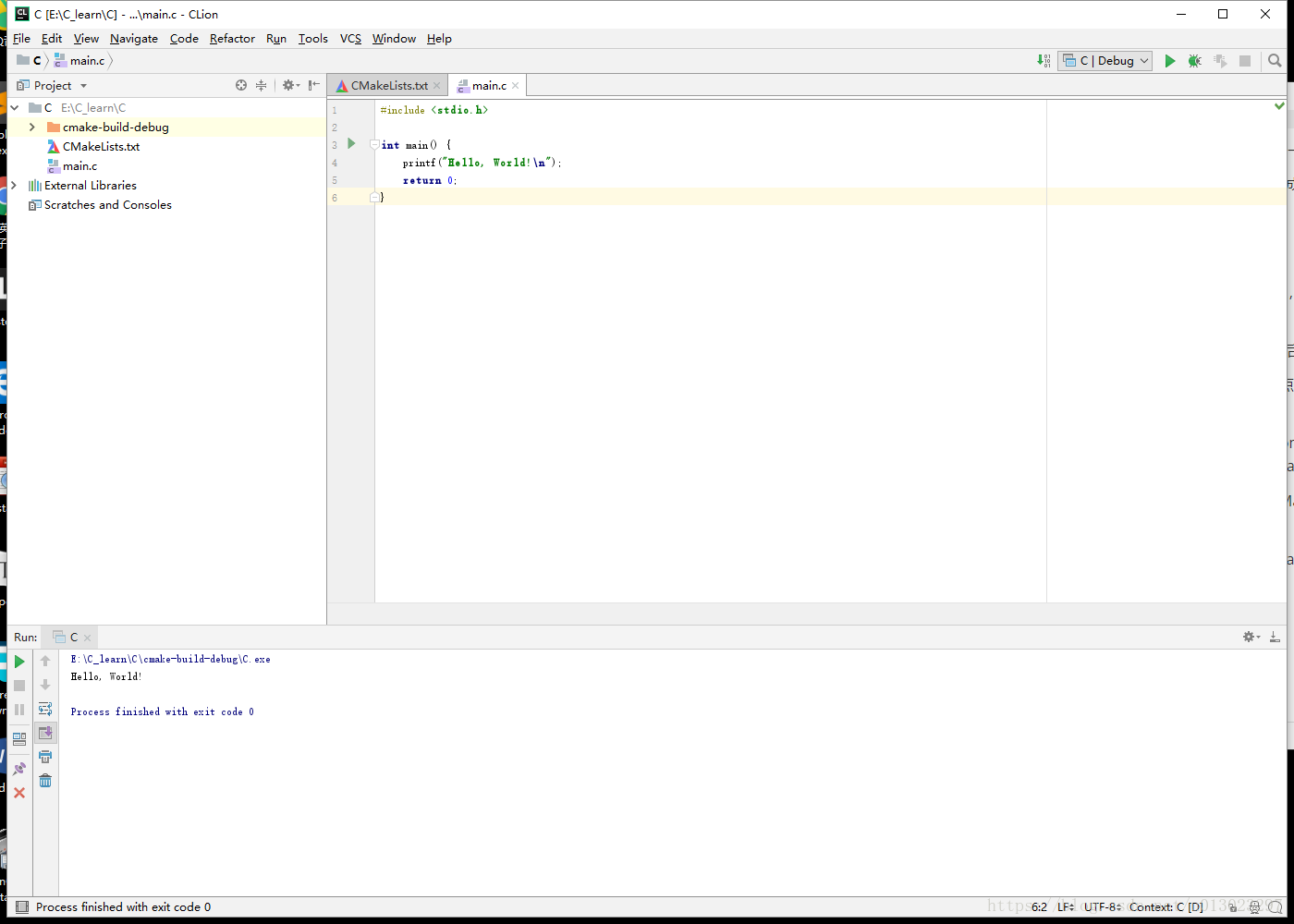Toggle pin tab in Run panel
The width and height of the screenshot is (1294, 924).
pyautogui.click(x=19, y=769)
